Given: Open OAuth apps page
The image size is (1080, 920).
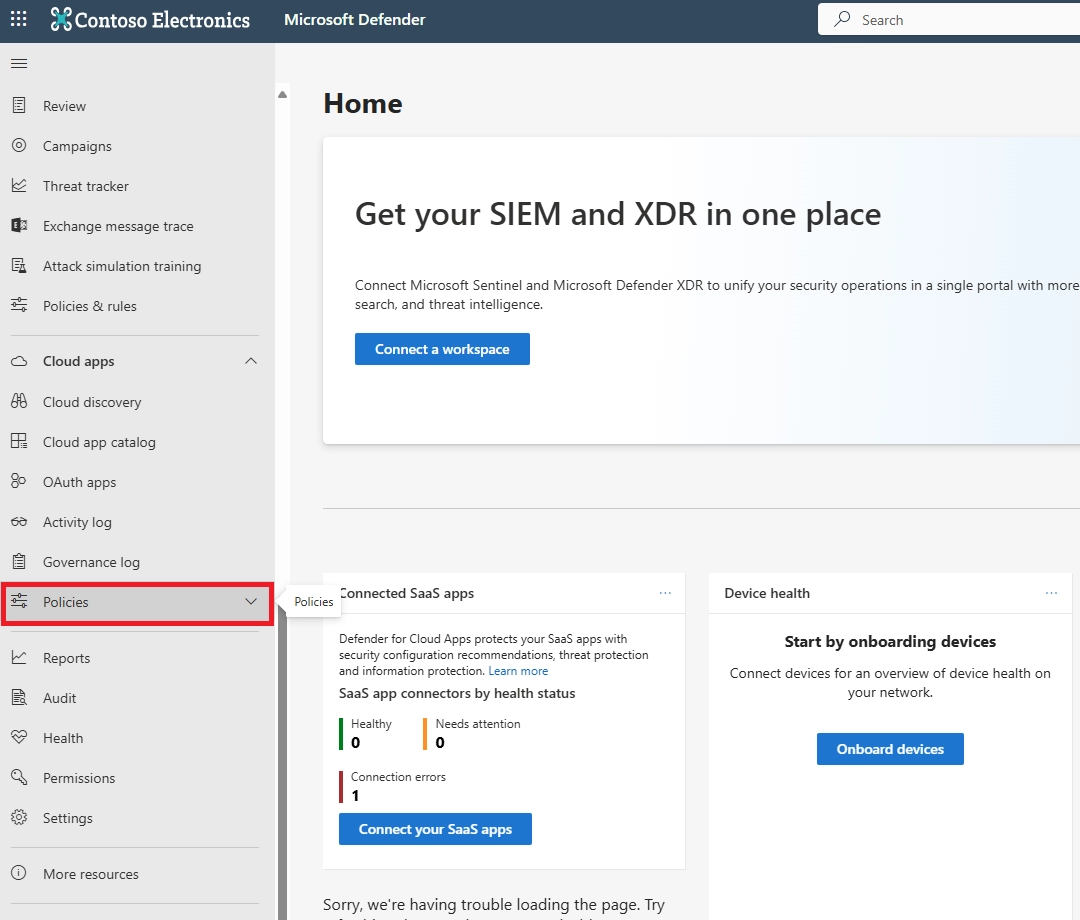Looking at the screenshot, I should pos(79,482).
